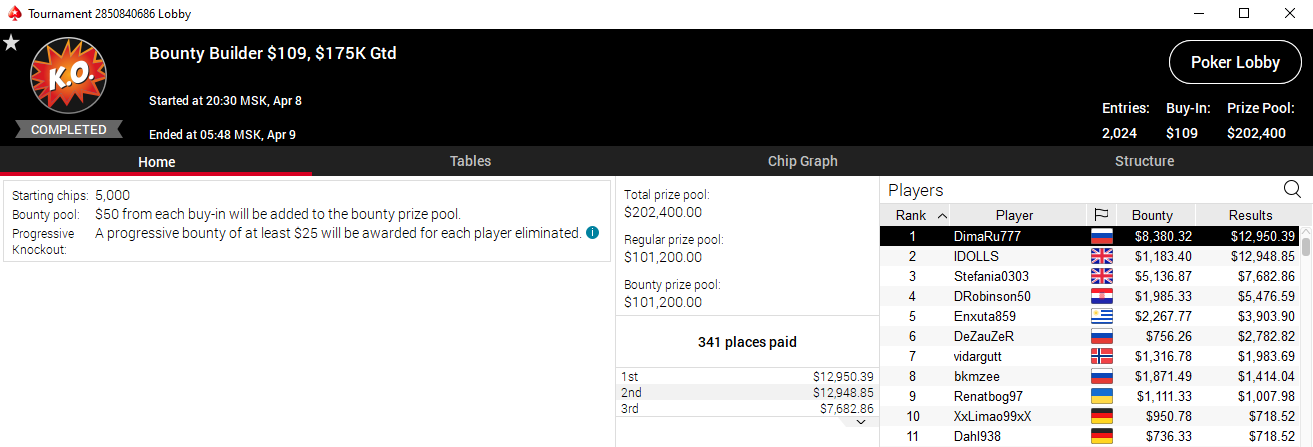Sort the list by Bounty column
Screen dimensions: 1313x447
pos(1152,215)
